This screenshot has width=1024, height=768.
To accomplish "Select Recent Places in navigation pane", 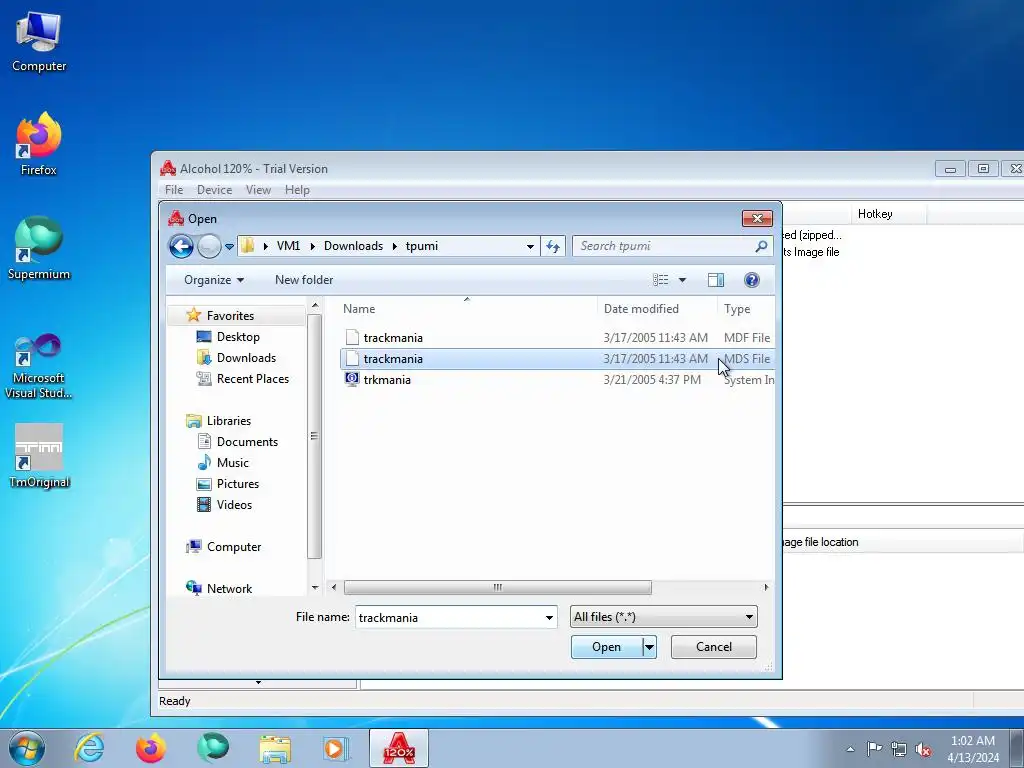I will pos(253,379).
